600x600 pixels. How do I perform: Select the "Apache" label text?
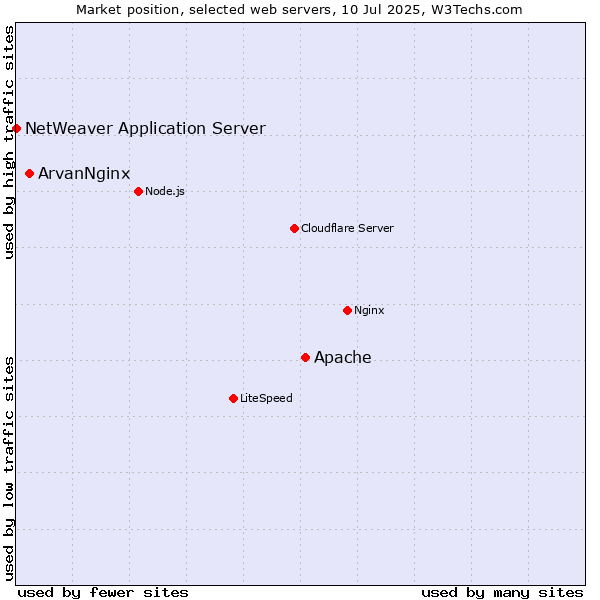point(342,357)
